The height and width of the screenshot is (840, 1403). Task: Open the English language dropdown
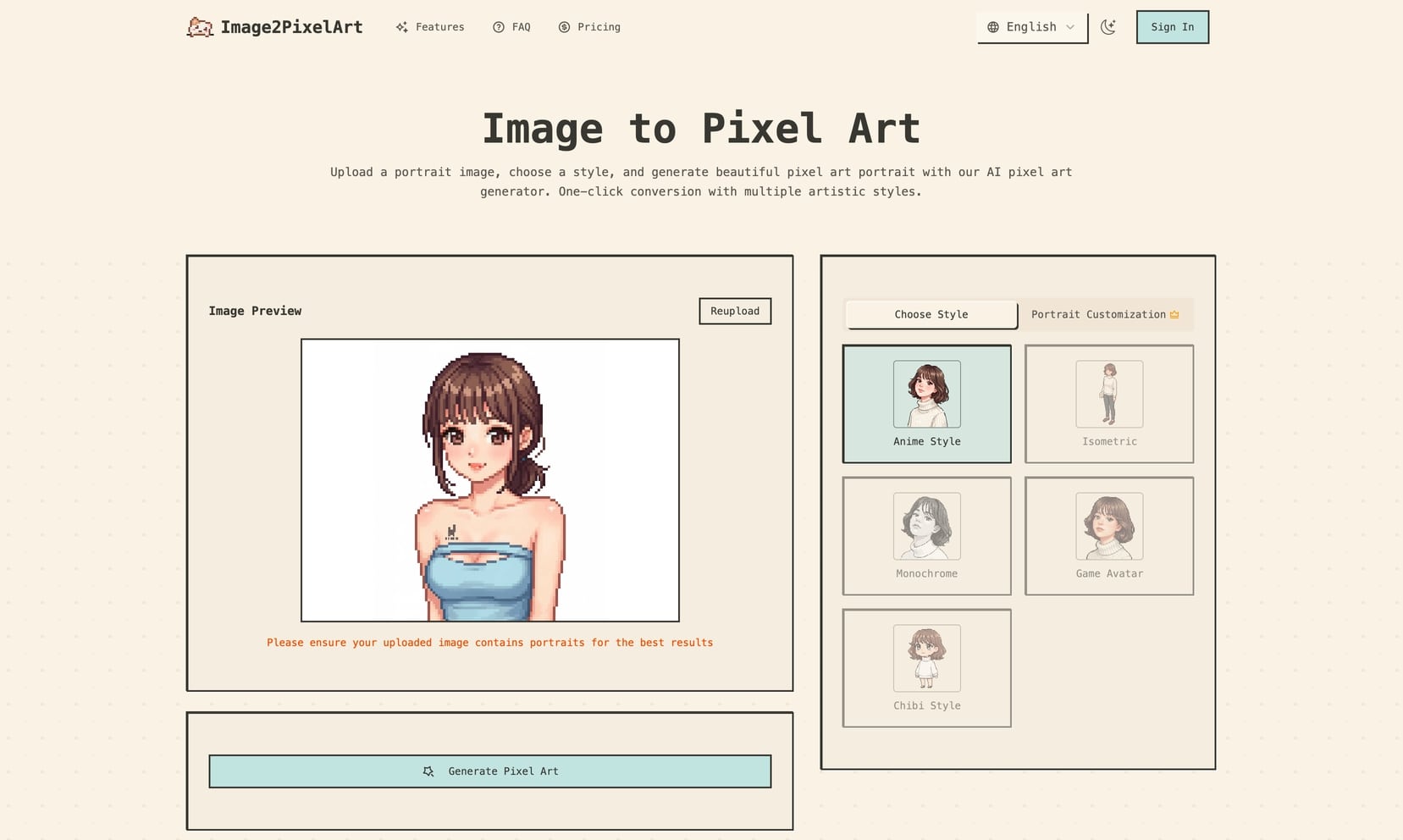click(x=1031, y=26)
